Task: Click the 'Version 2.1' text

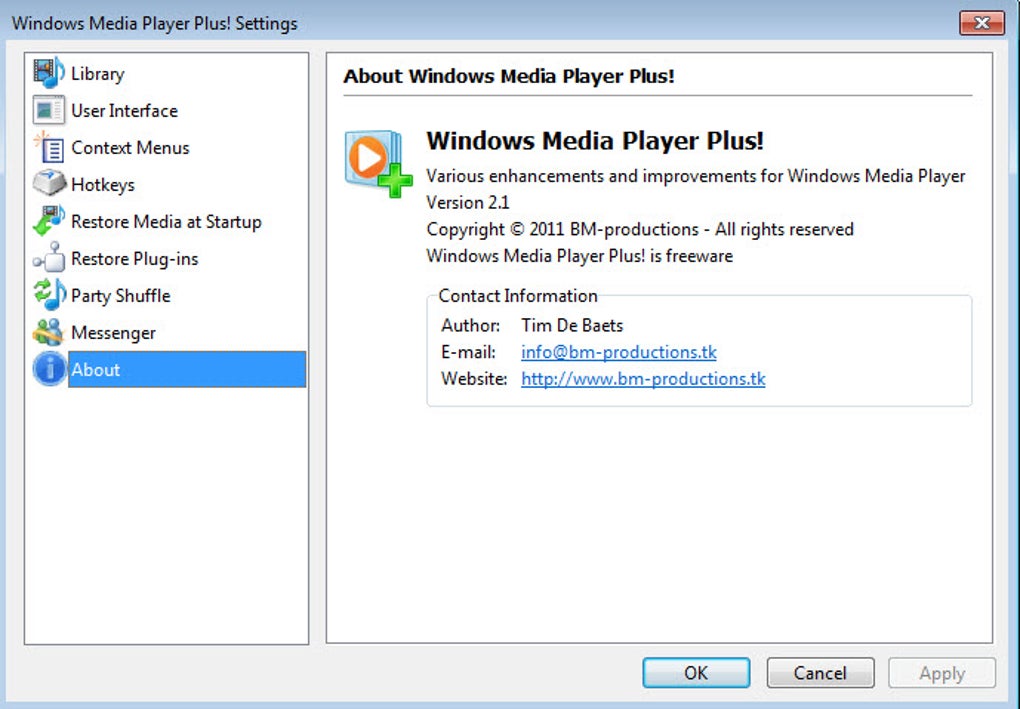Action: click(468, 202)
